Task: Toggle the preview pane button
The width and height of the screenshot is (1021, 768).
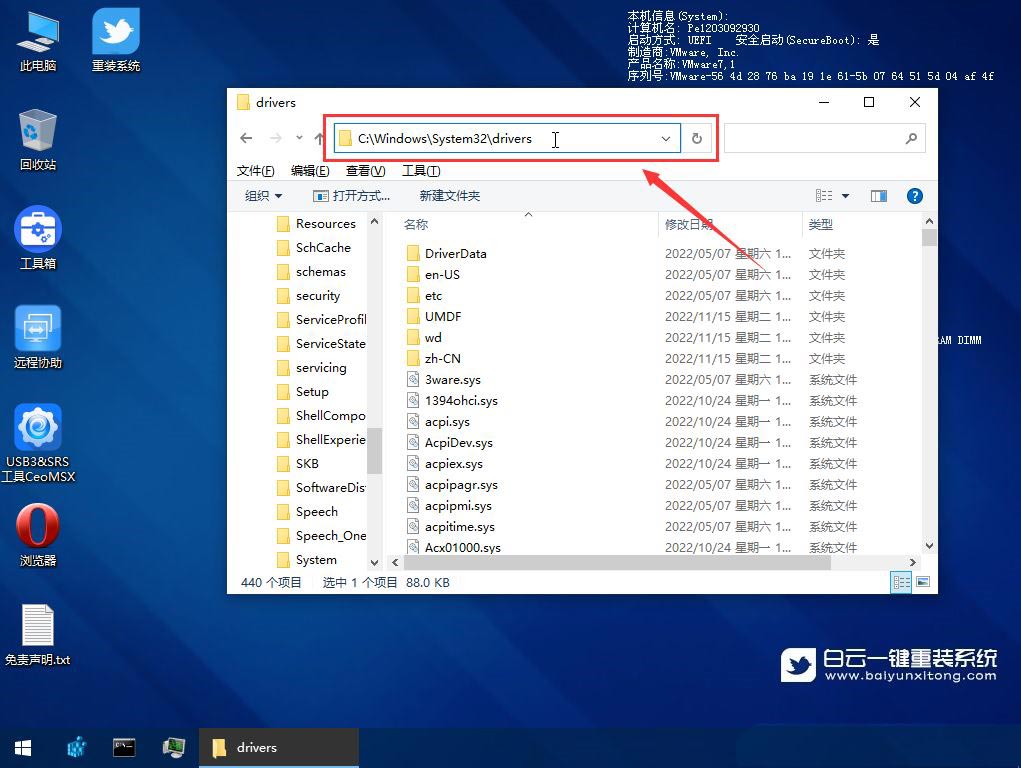Action: 879,196
